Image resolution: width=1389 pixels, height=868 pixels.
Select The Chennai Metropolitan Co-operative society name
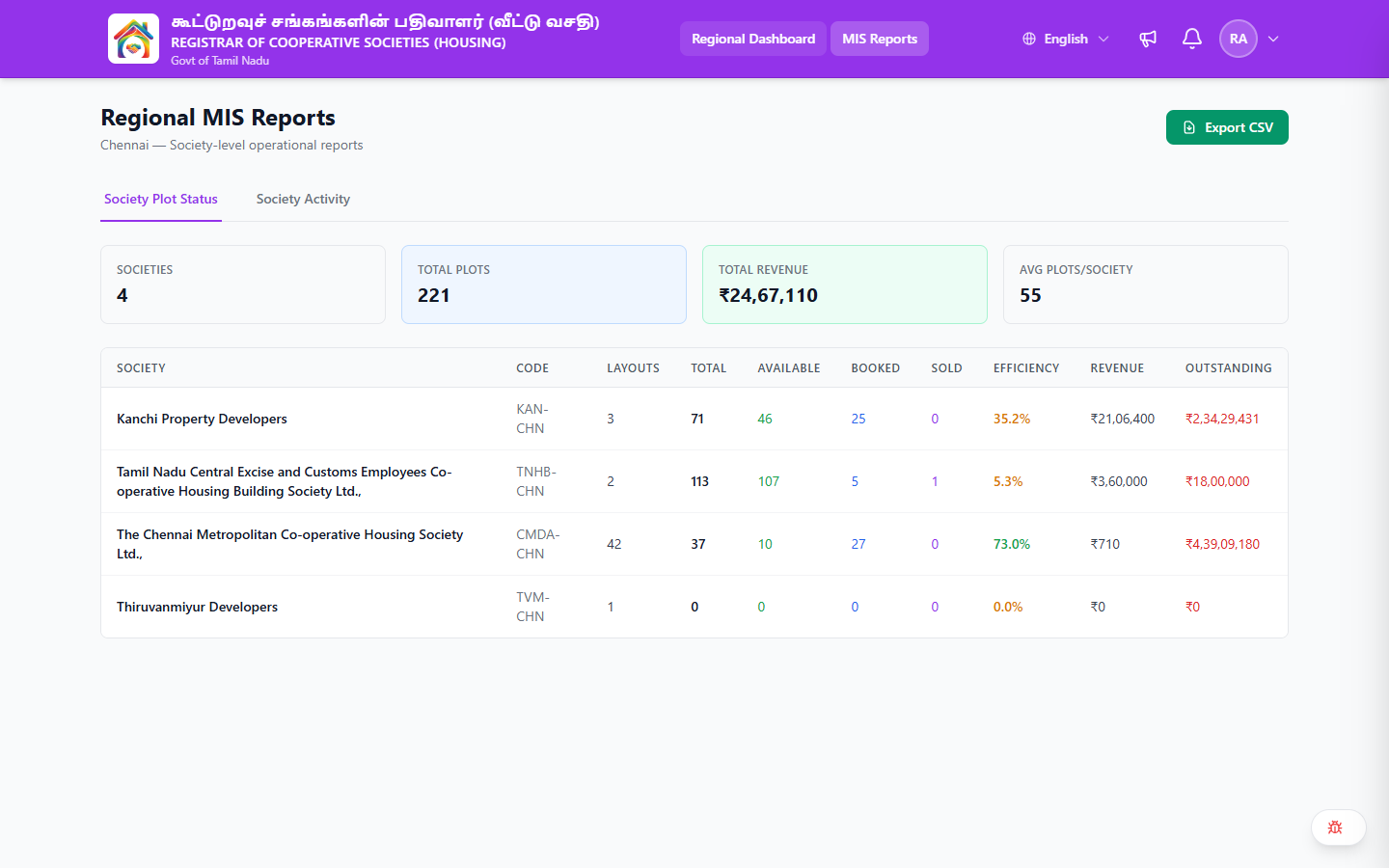[x=289, y=544]
